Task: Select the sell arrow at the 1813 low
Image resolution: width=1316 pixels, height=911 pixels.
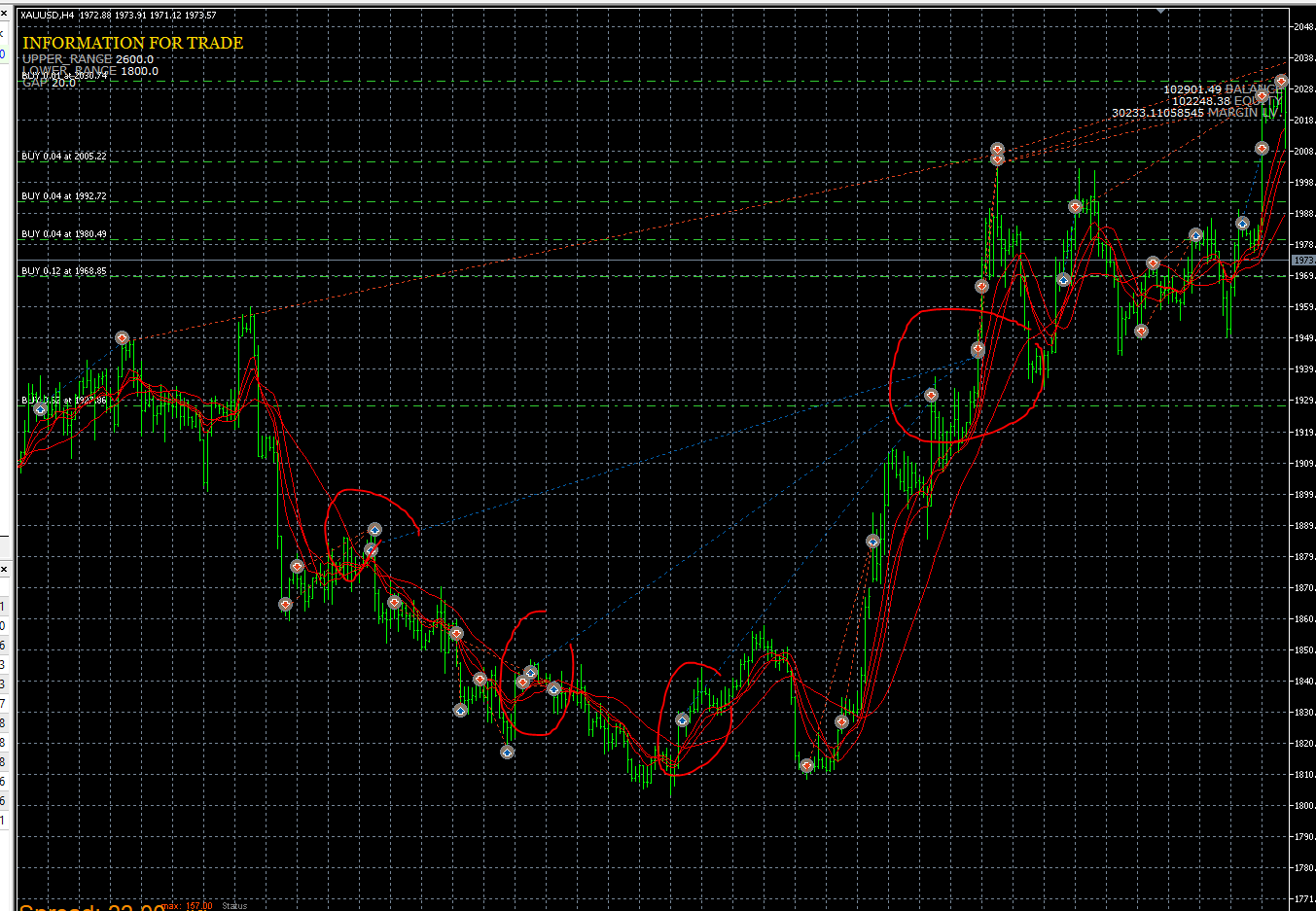Action: point(806,766)
